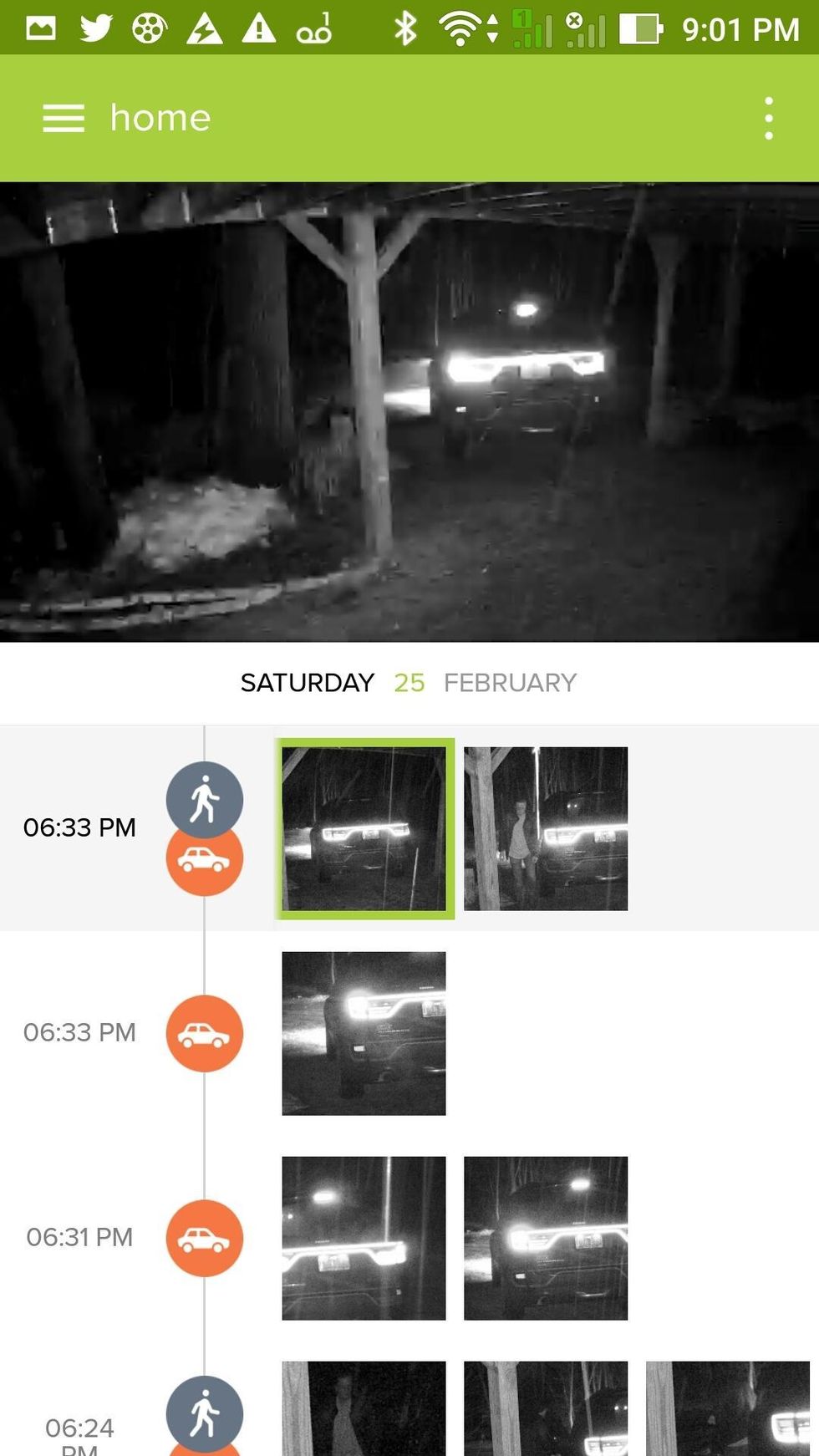Open first thumbnail of 06:31 PM event
819x1456 pixels.
364,1238
